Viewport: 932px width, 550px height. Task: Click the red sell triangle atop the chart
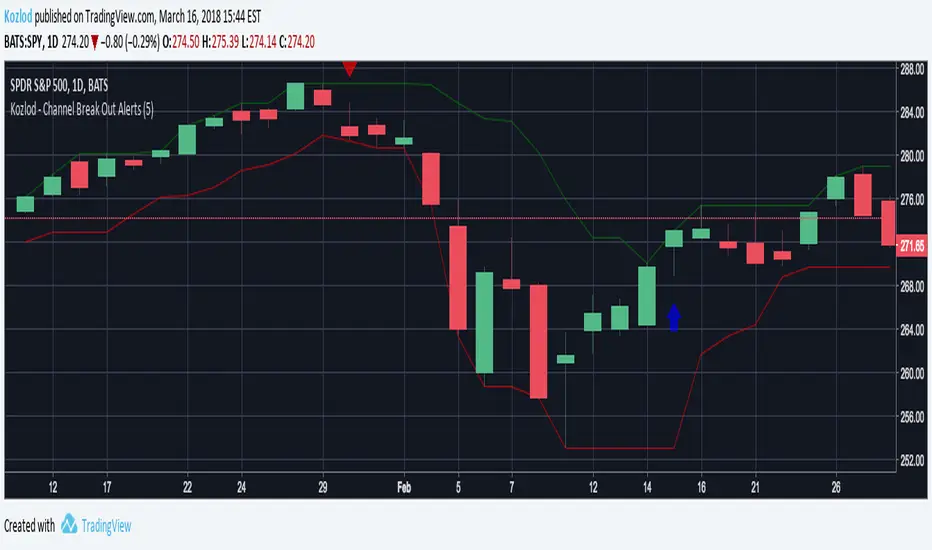[x=349, y=68]
